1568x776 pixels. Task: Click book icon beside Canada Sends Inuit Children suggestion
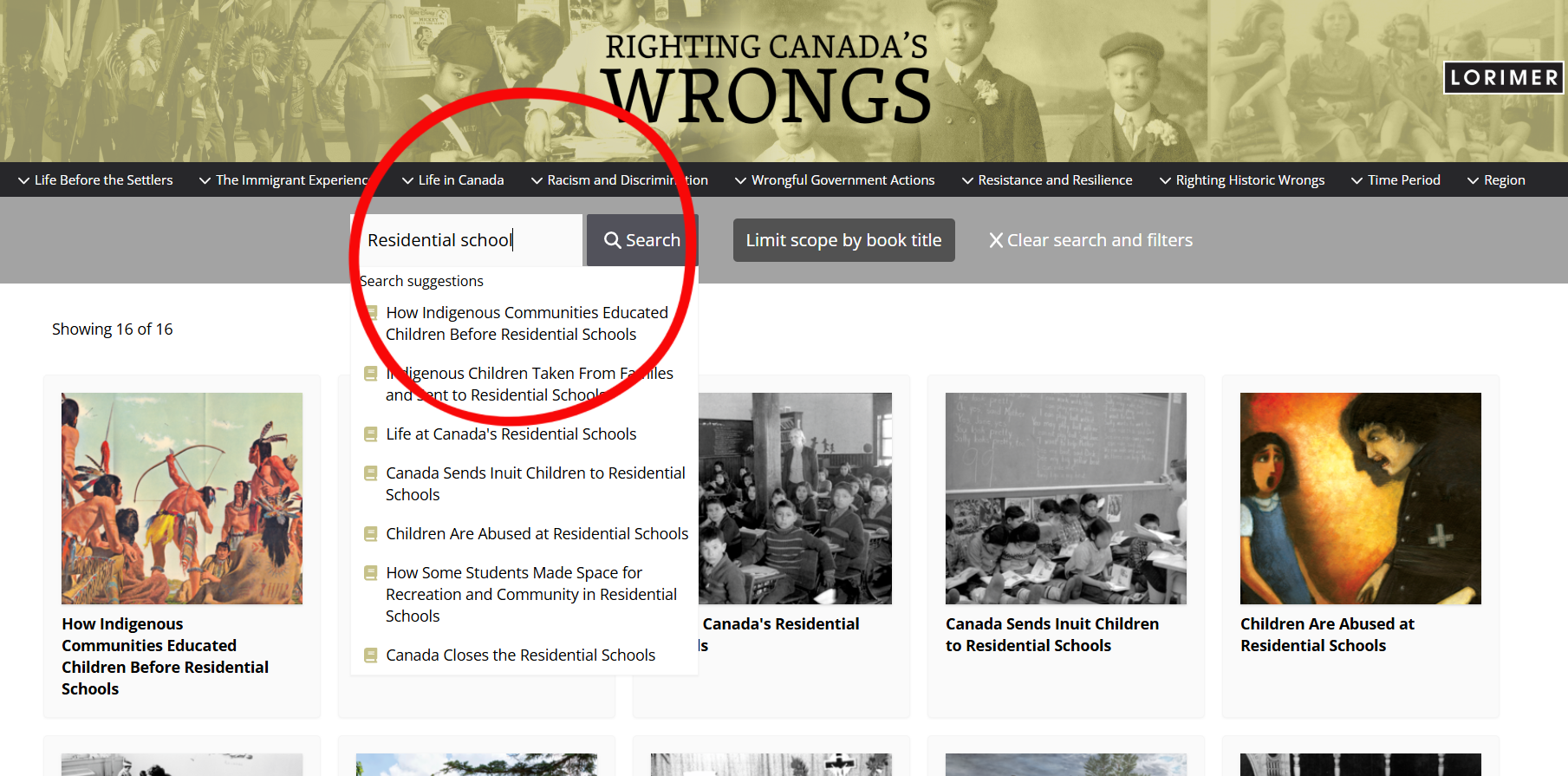371,473
